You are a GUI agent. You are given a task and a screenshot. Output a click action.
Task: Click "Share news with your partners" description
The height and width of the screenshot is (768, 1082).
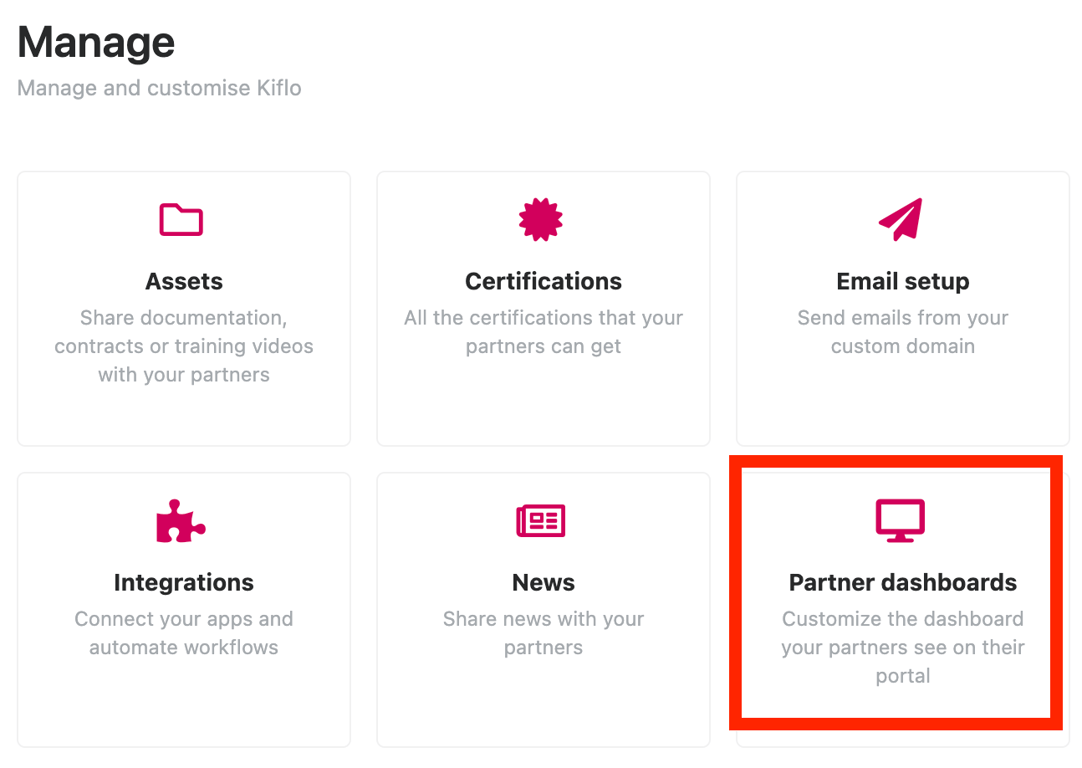point(543,633)
